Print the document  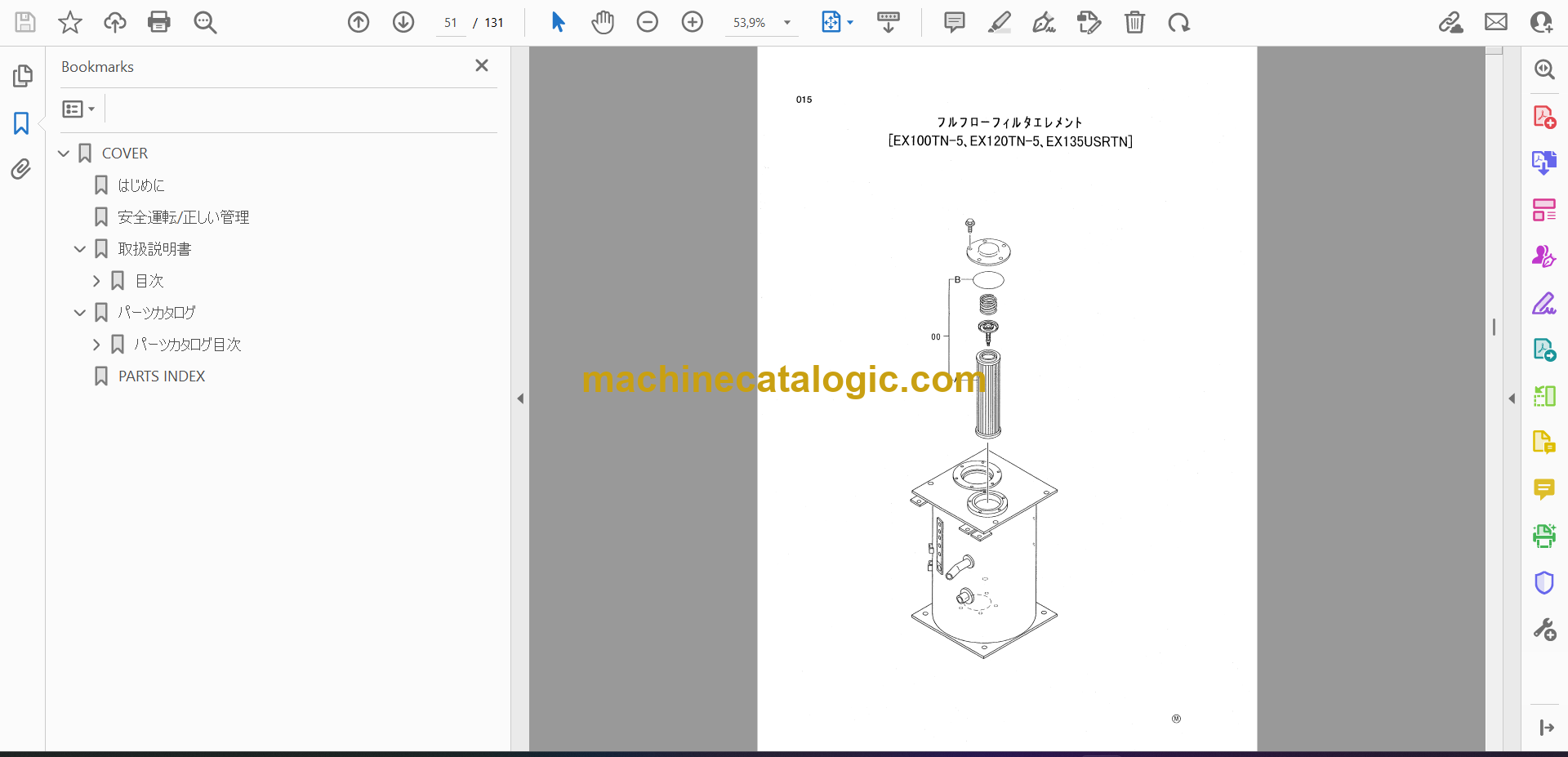point(159,22)
